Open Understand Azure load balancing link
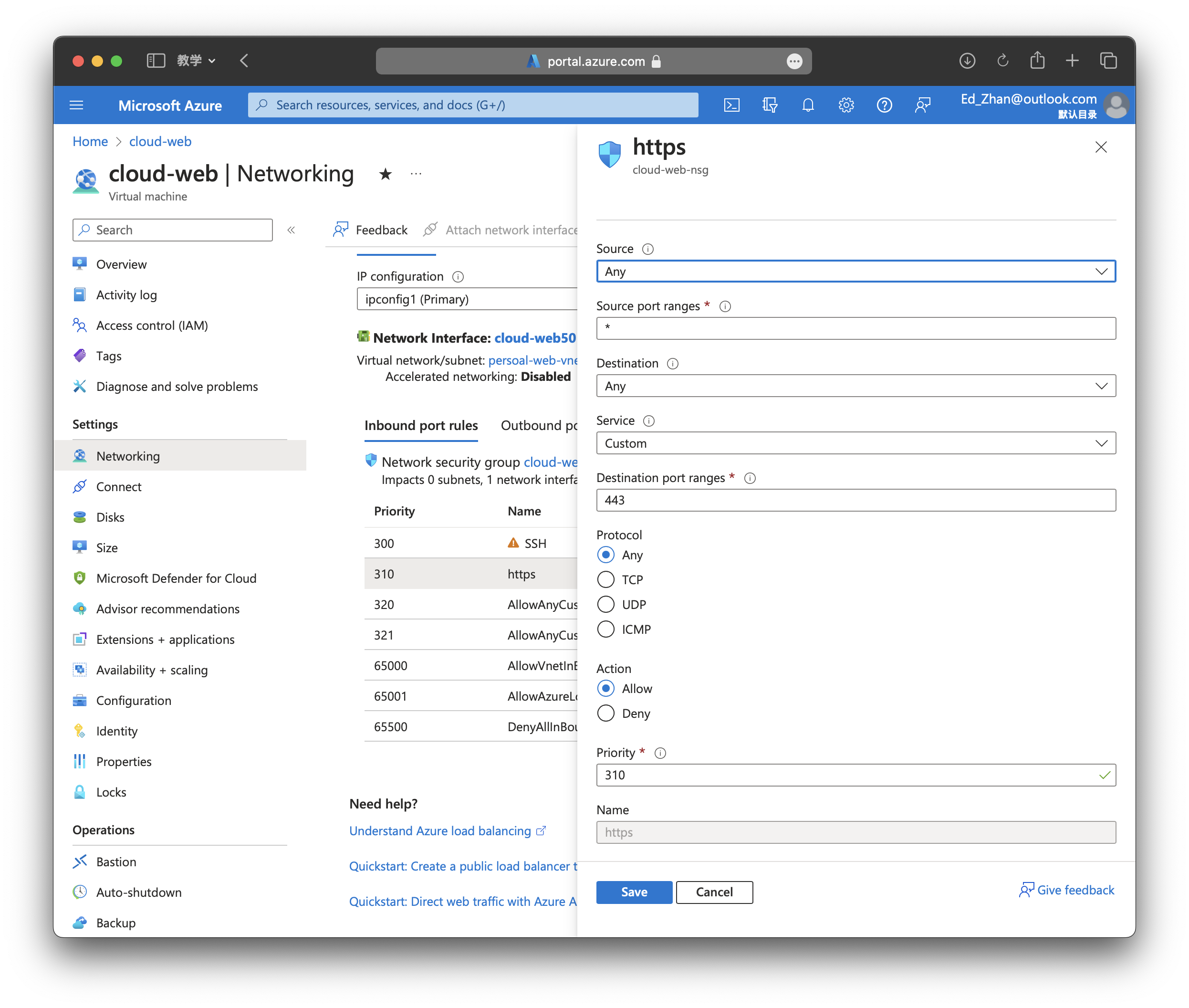1189x1008 pixels. pos(440,831)
